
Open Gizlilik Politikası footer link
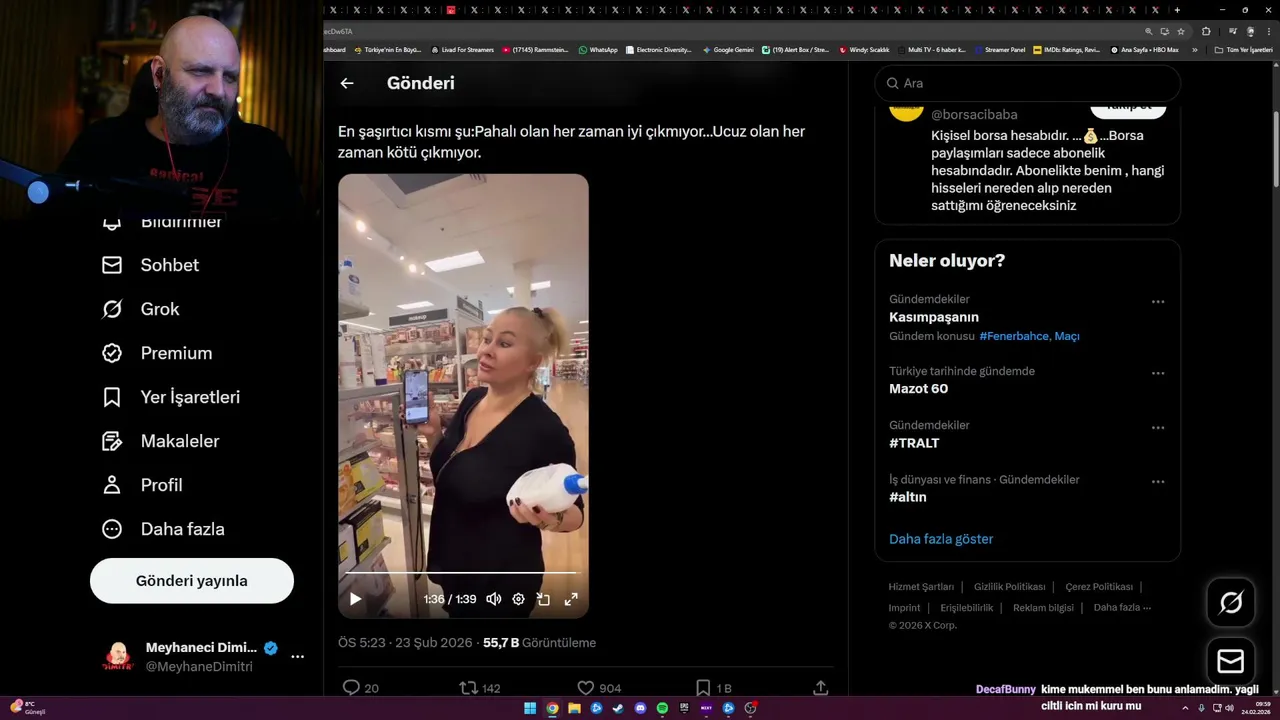1009,587
